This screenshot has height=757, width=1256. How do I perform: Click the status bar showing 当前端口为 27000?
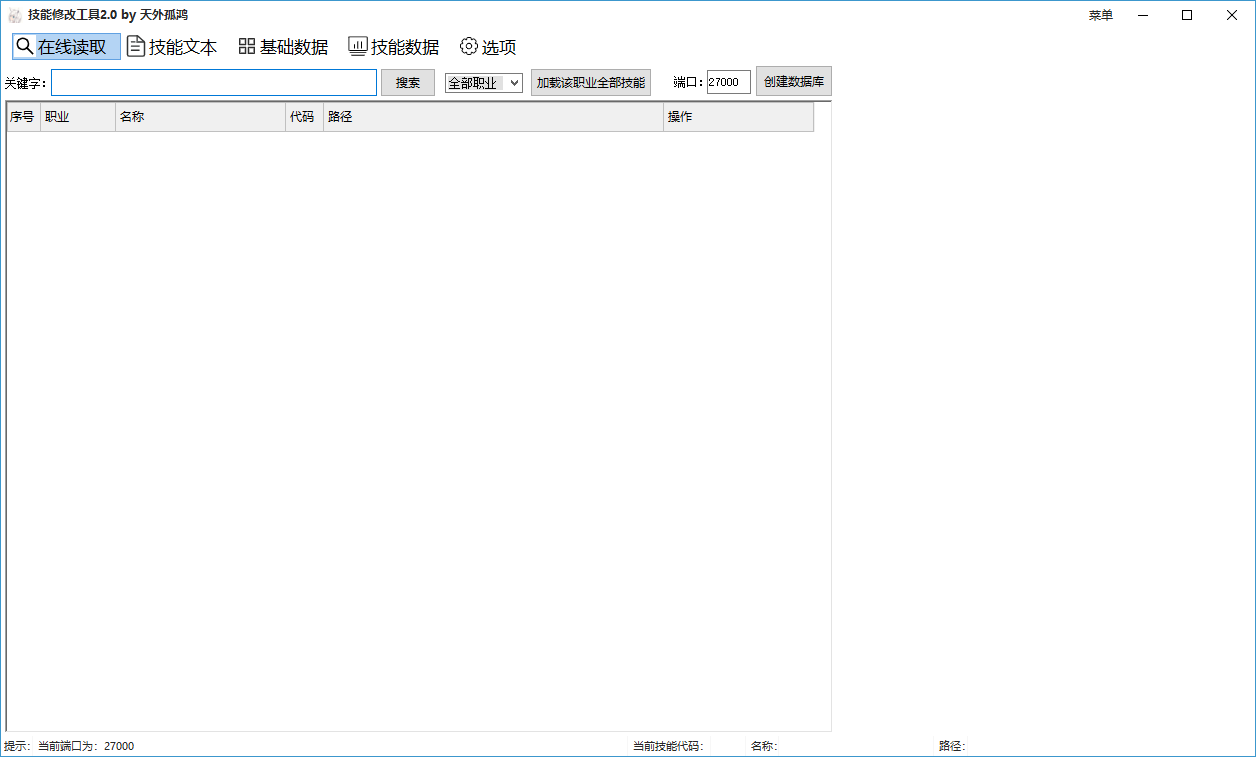click(70, 745)
